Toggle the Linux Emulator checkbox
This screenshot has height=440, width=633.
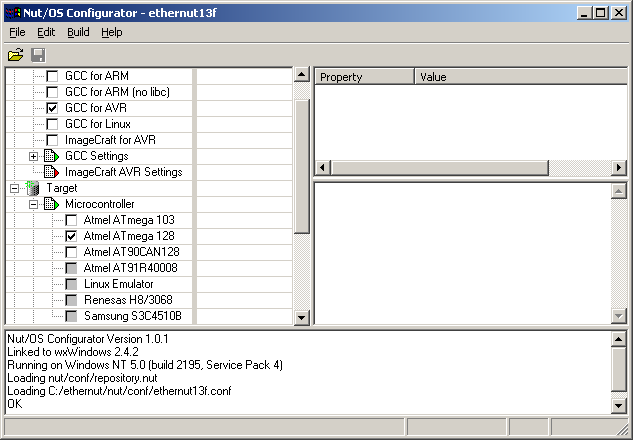pos(71,284)
